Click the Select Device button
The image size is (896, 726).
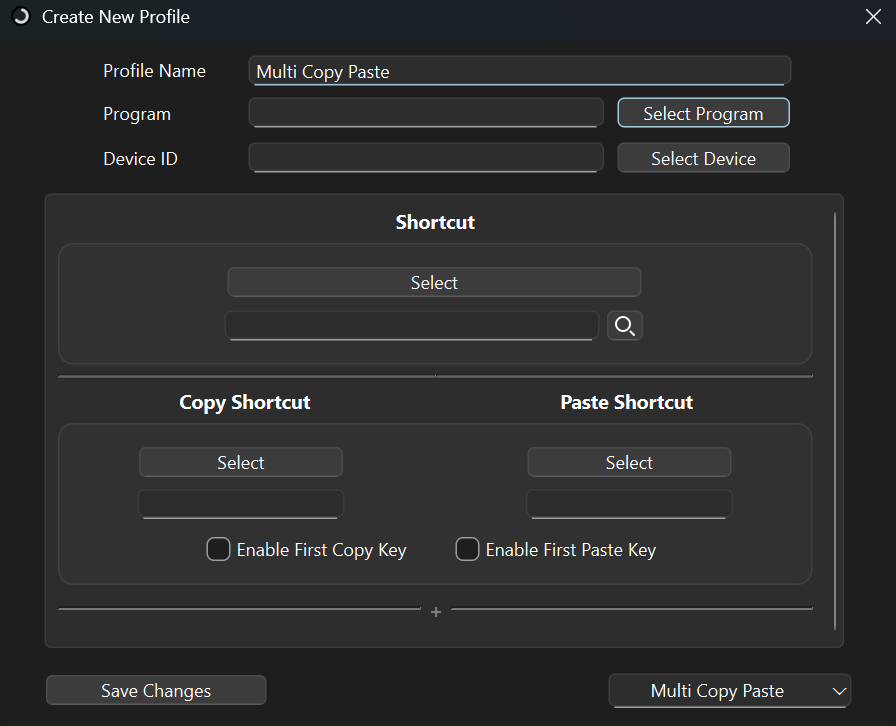click(x=703, y=158)
